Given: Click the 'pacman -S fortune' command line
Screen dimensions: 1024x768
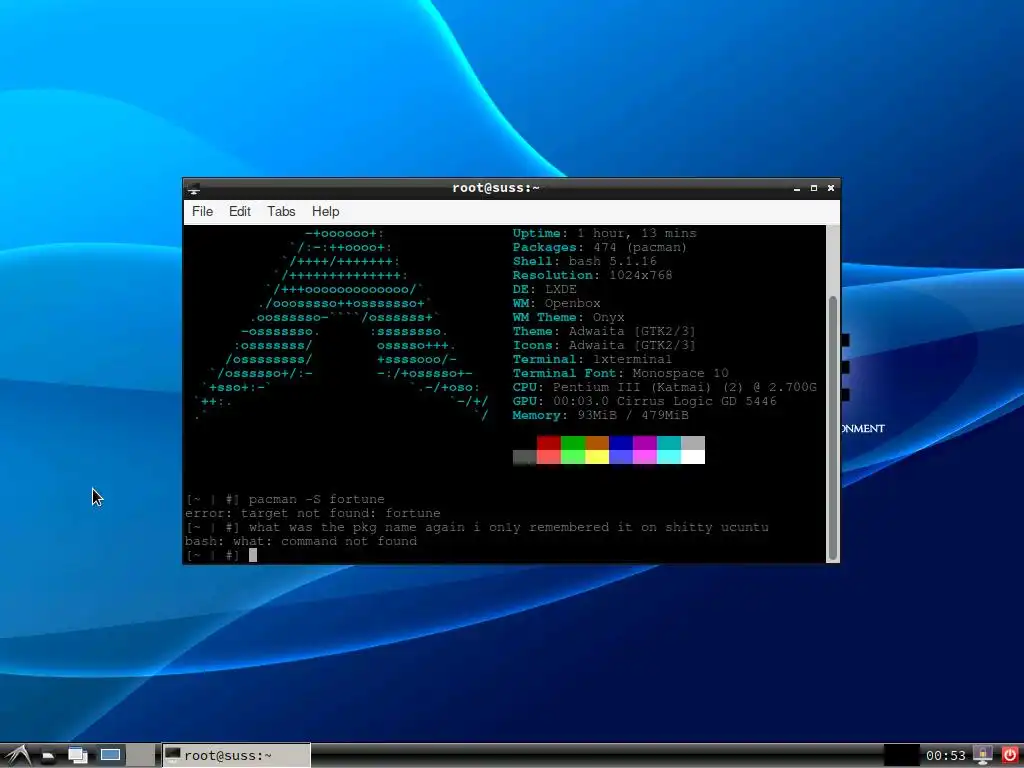Looking at the screenshot, I should pyautogui.click(x=285, y=500).
